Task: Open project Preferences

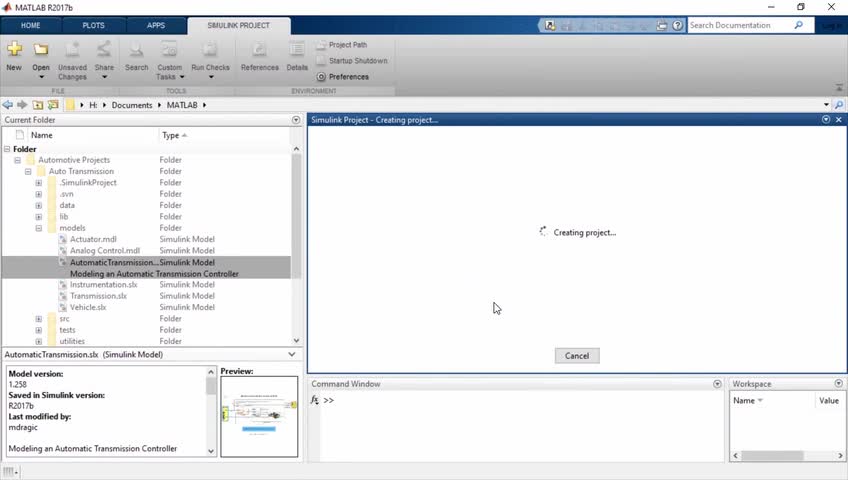Action: tap(343, 77)
